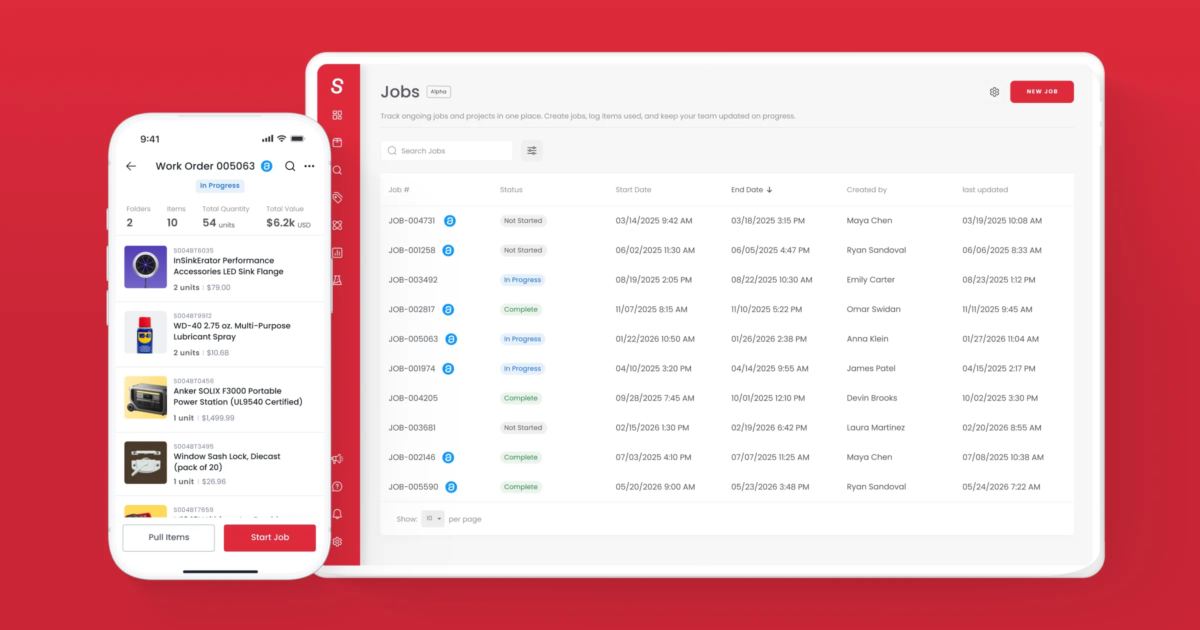
Task: Open the settings gear at sidebar bottom
Action: click(337, 542)
